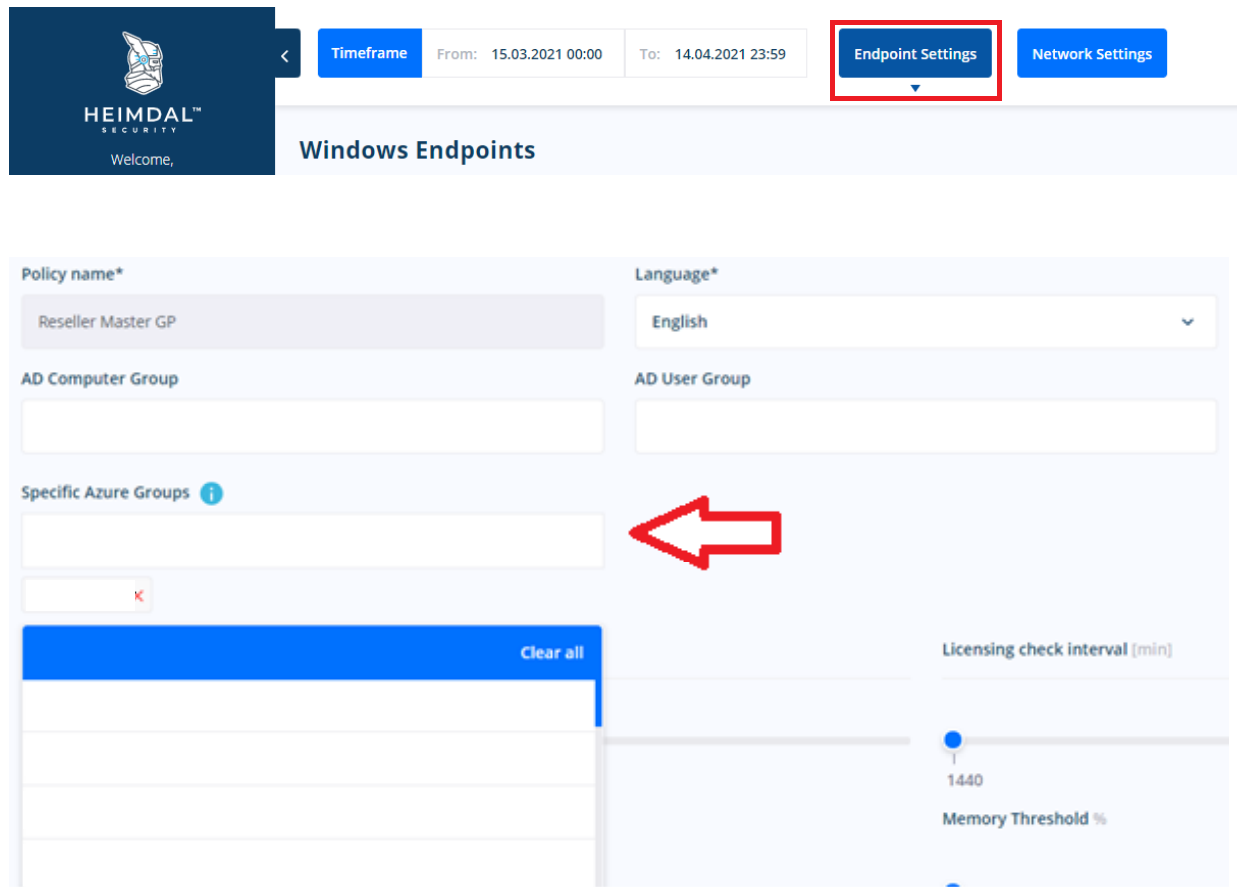Click the Policy name field Reseller Master GP

click(312, 322)
